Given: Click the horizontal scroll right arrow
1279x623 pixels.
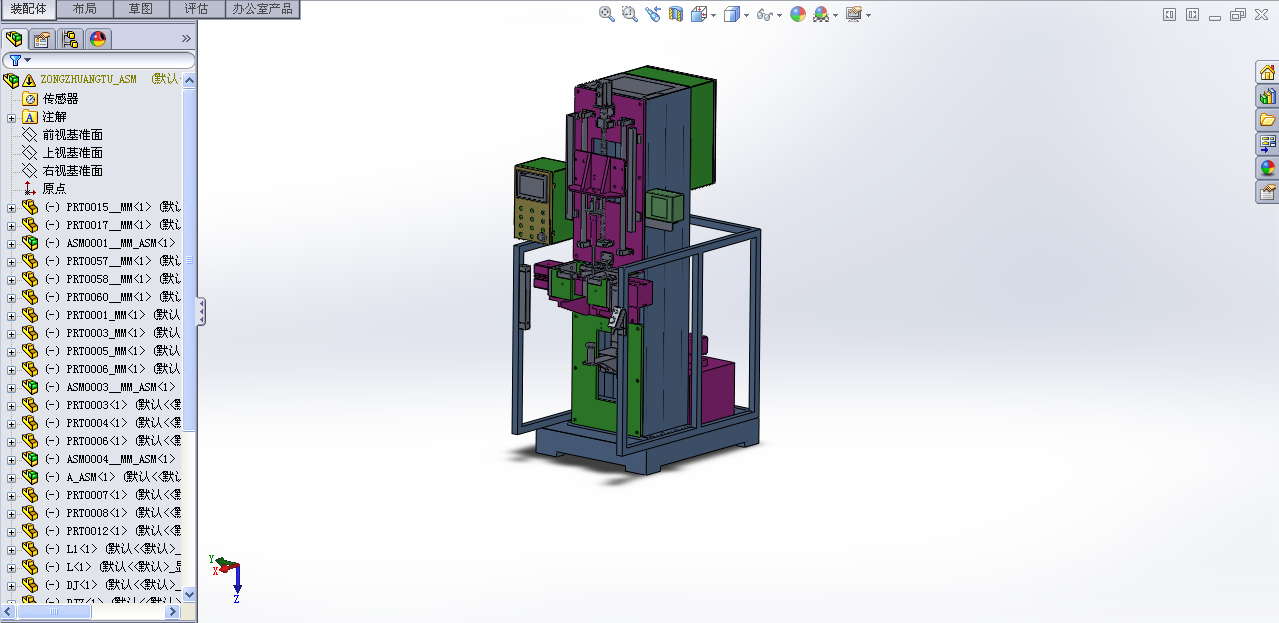Looking at the screenshot, I should pos(173,611).
